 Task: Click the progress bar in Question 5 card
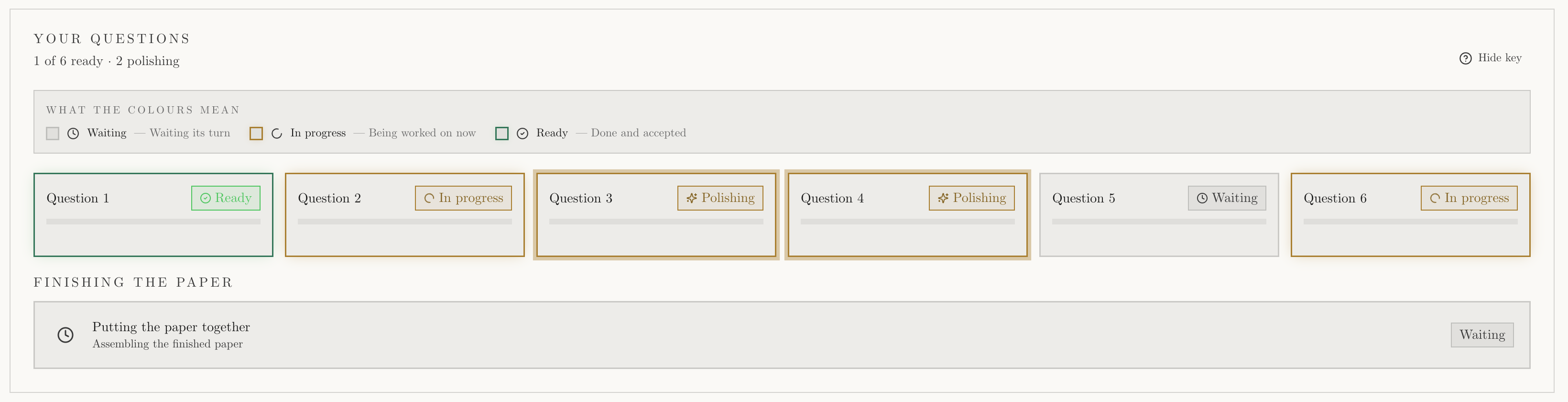1159,222
